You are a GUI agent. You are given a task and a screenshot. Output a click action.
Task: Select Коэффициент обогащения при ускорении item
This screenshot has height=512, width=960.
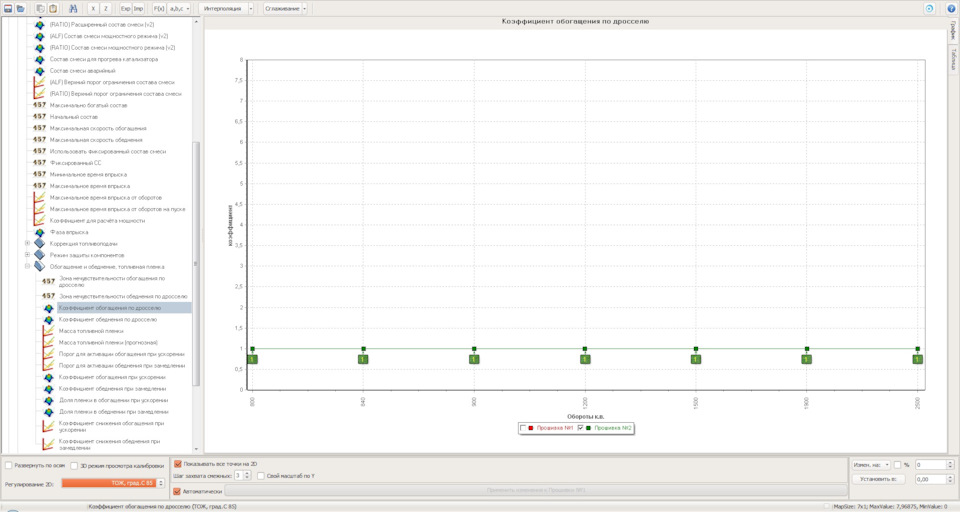(x=112, y=377)
